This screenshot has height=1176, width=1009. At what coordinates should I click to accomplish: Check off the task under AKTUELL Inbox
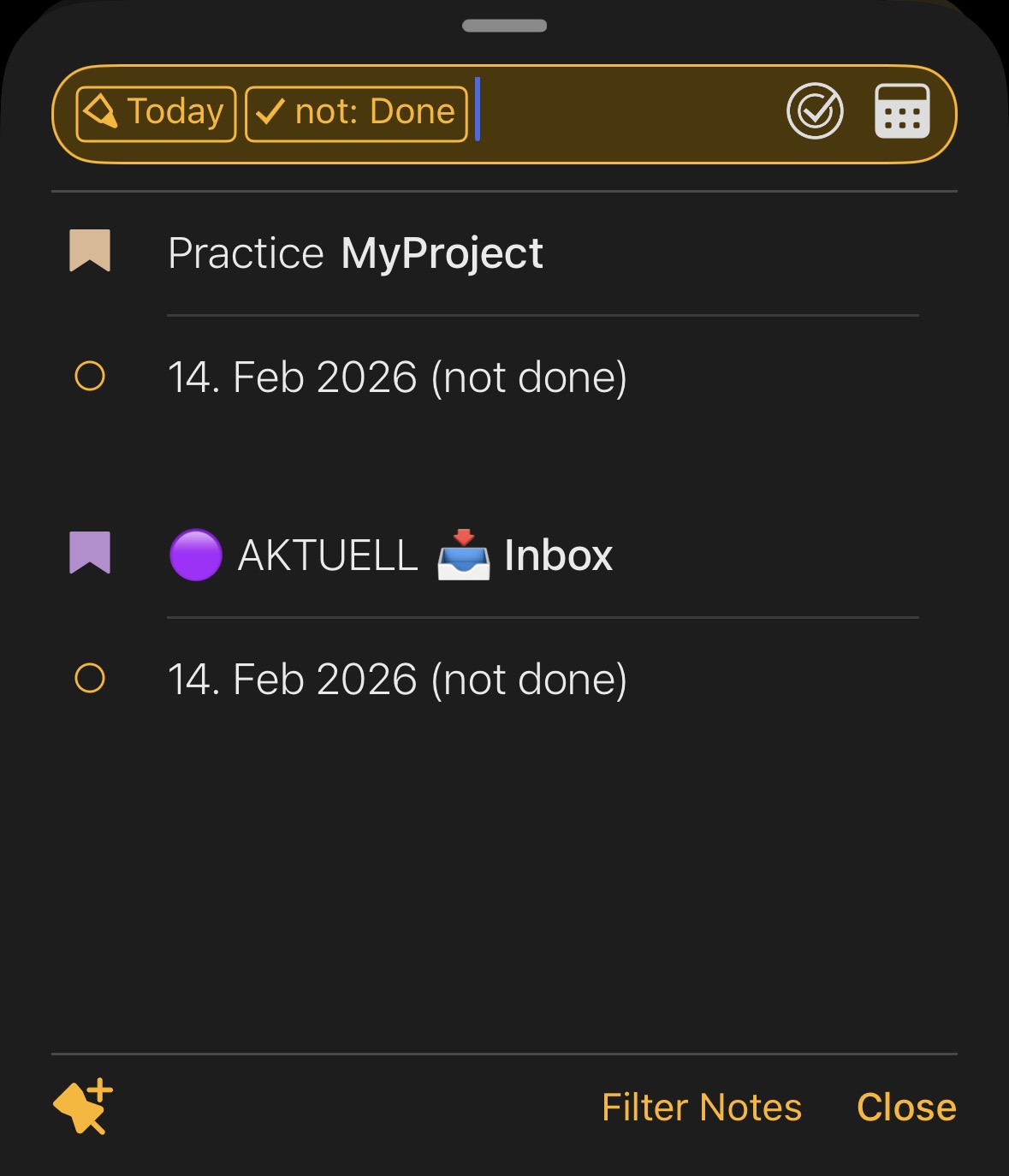90,679
